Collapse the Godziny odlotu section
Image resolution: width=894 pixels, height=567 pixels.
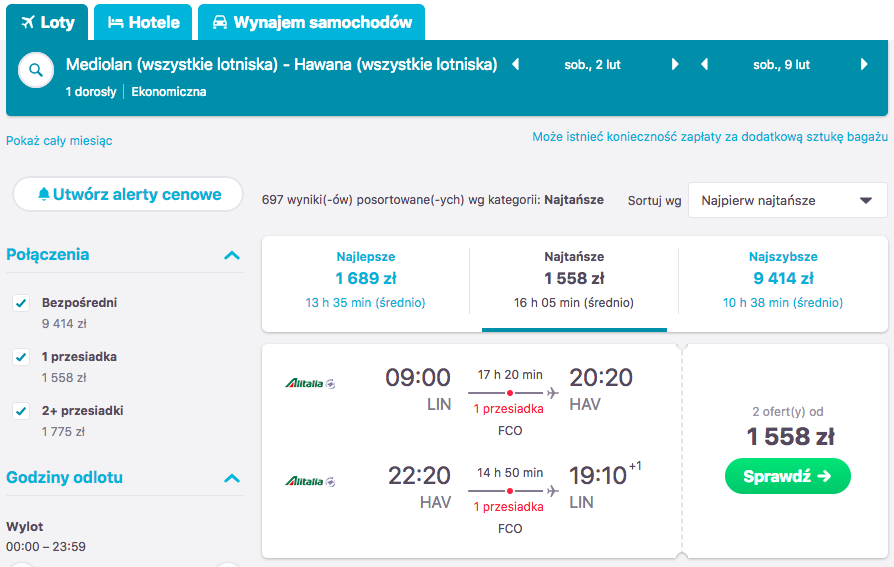point(232,478)
